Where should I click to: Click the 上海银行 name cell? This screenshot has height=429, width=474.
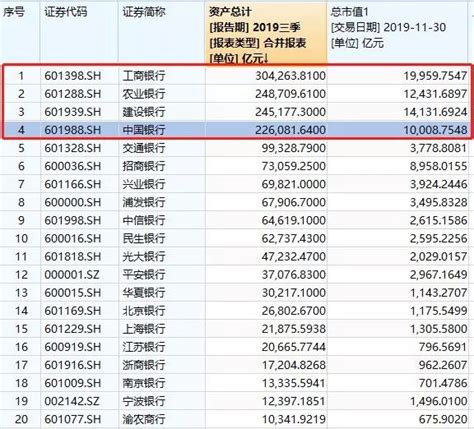pos(144,329)
